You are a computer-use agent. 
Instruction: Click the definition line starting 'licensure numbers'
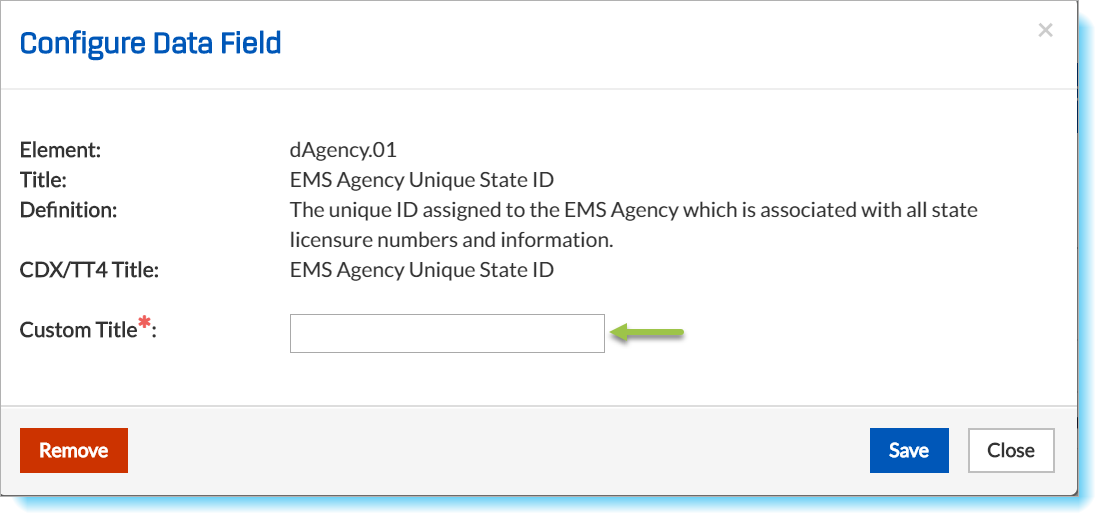[450, 241]
